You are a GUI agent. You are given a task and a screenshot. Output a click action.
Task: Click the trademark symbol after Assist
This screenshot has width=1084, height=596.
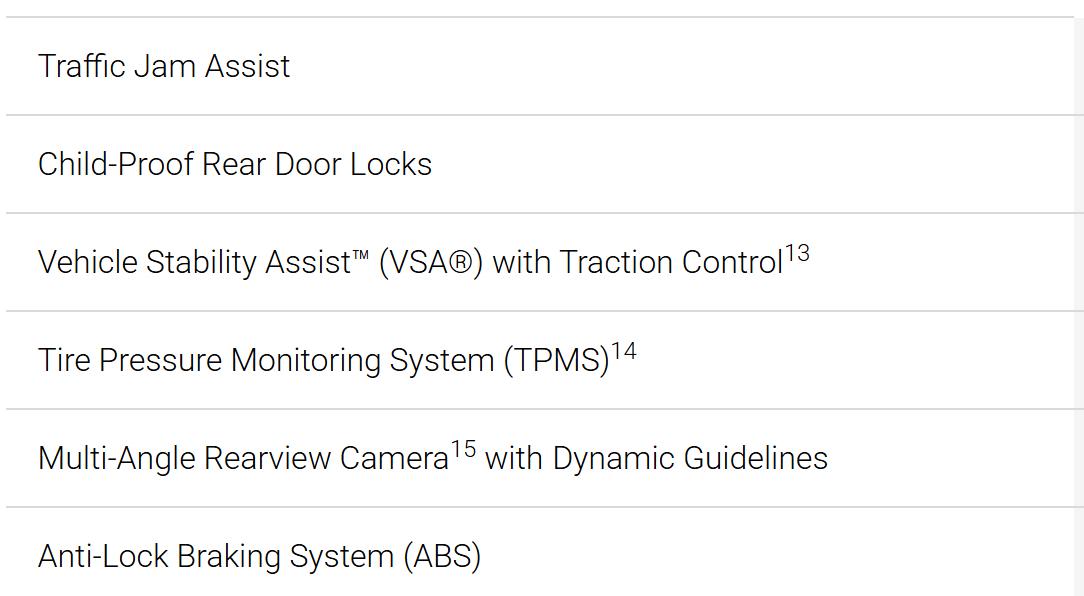[360, 256]
